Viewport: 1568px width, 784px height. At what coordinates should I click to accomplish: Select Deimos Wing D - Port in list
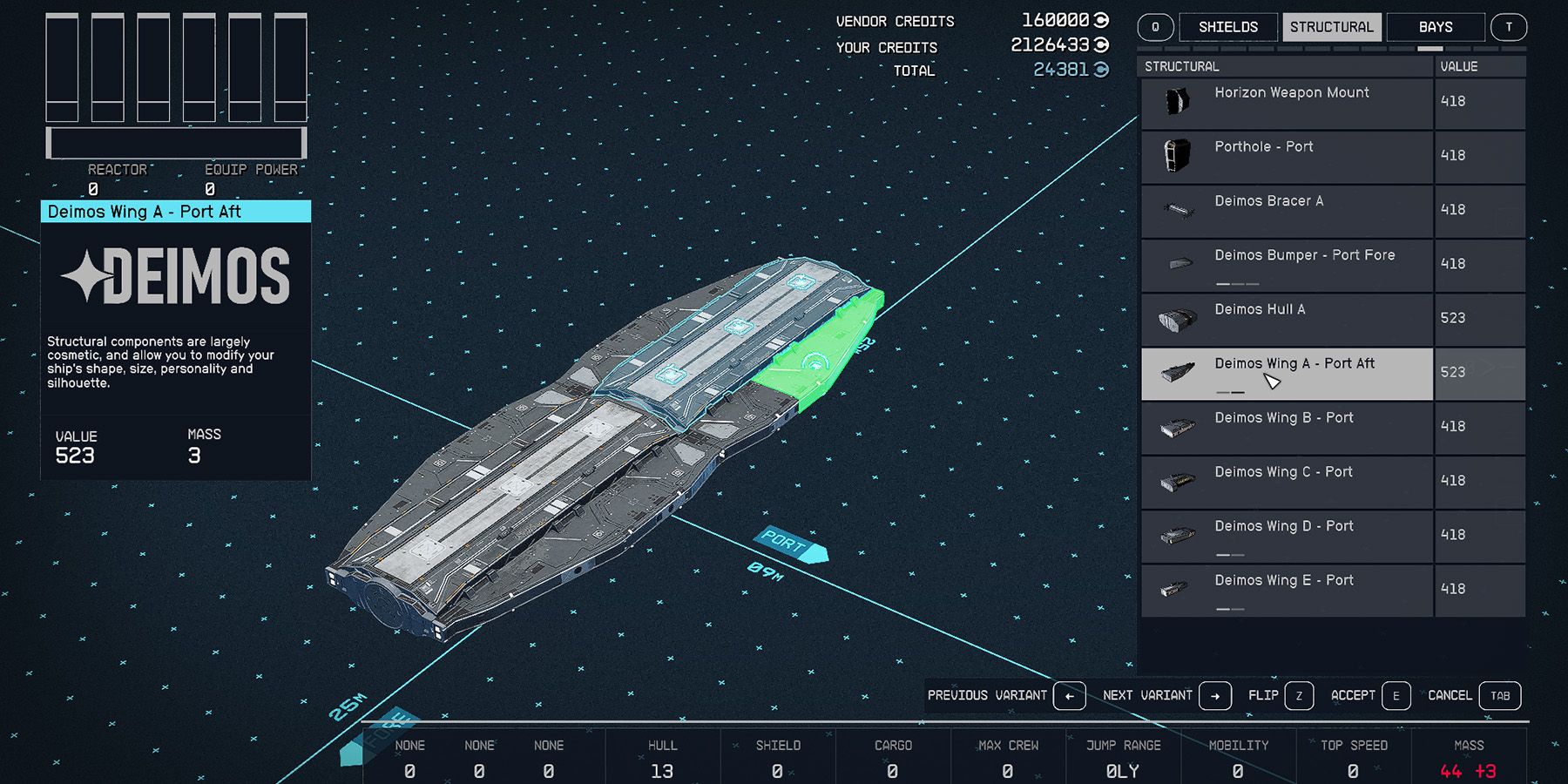tap(1283, 535)
